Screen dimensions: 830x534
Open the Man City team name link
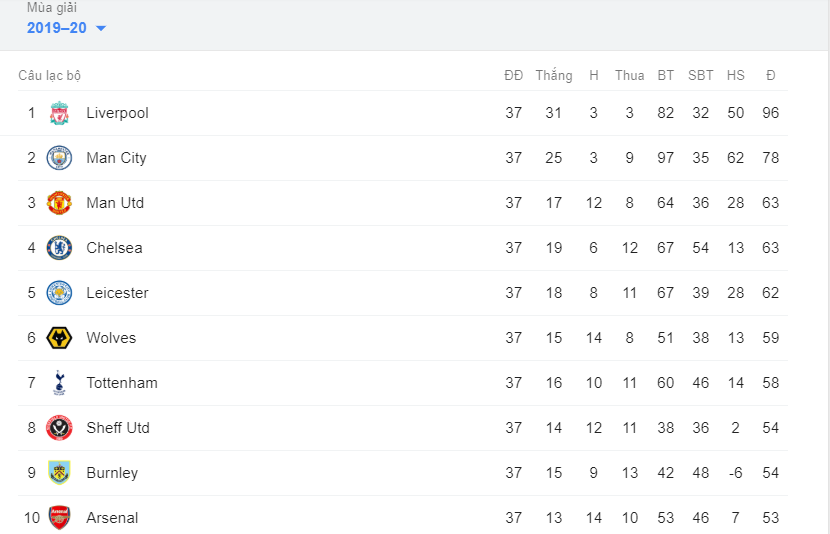(x=116, y=158)
